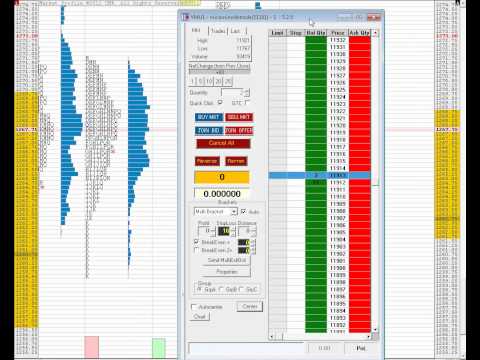Image resolution: width=480 pixels, height=360 pixels.
Task: Select quantity preset 10
Action: [209, 81]
